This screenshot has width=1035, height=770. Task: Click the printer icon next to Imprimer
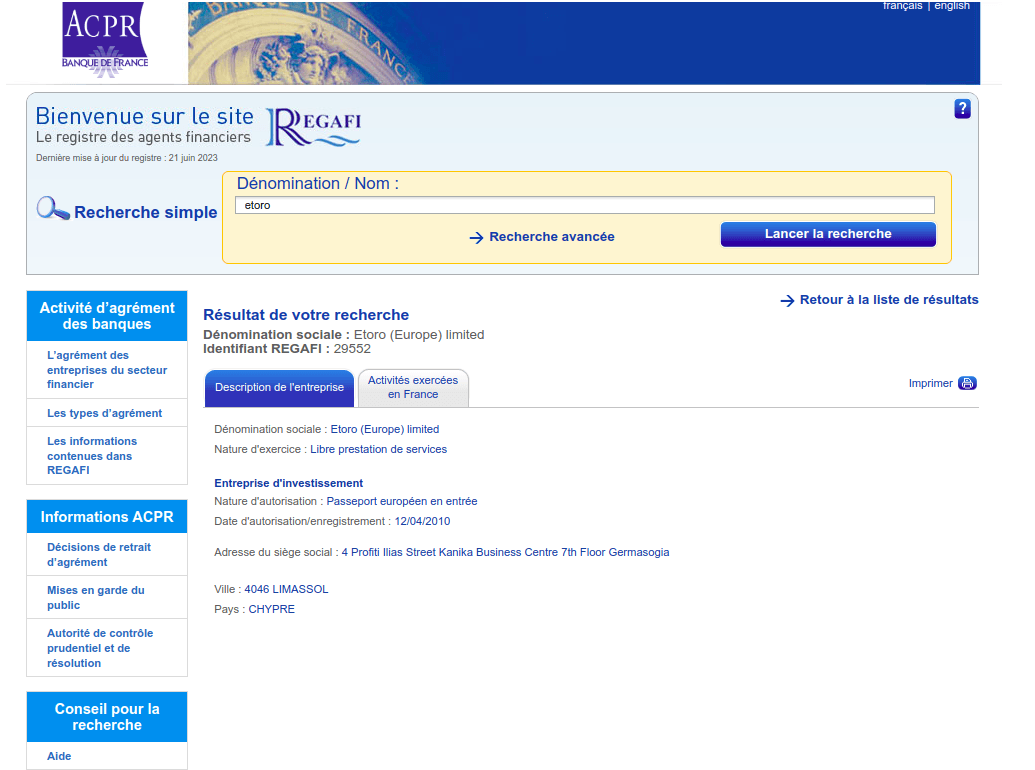967,383
